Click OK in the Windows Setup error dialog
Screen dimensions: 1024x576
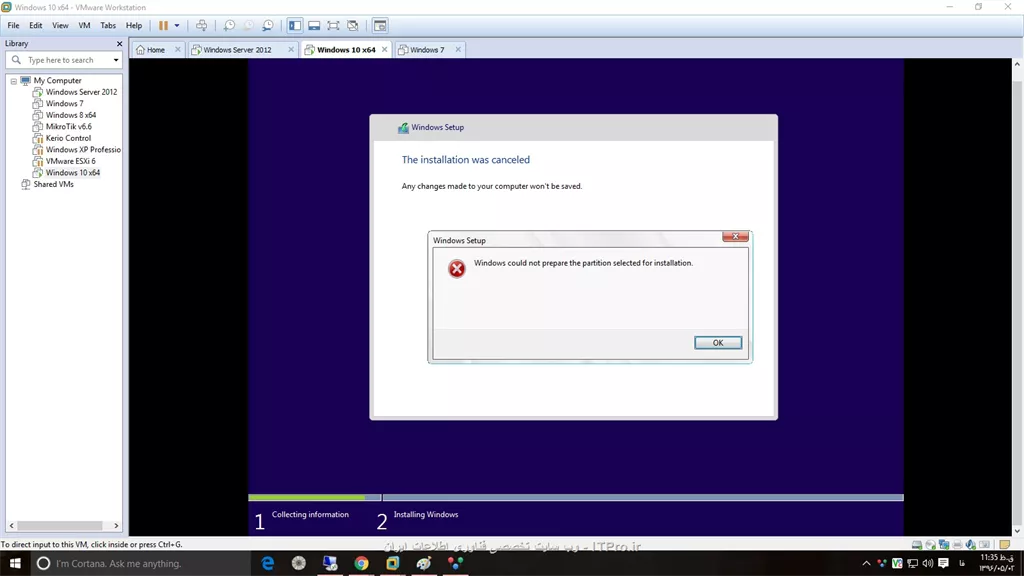(x=718, y=343)
